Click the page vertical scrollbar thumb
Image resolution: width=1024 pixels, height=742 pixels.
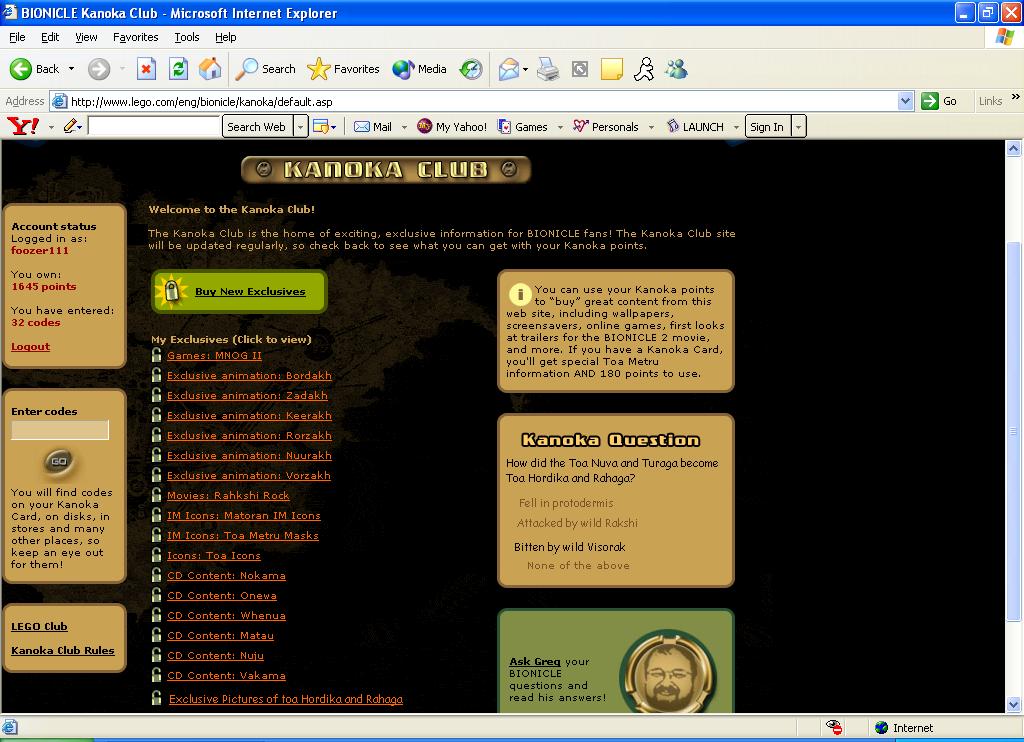click(1014, 431)
